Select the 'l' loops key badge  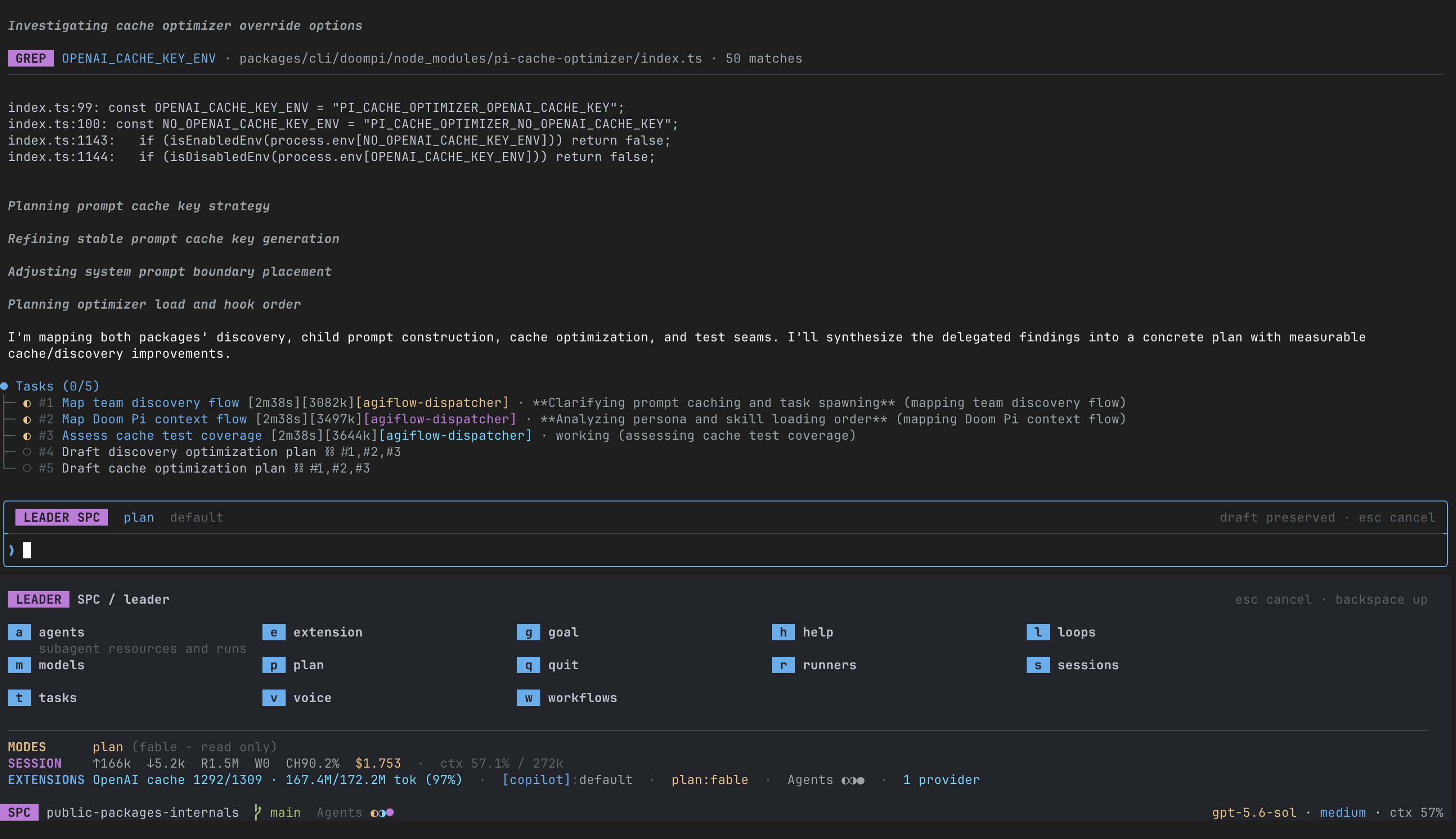1038,632
